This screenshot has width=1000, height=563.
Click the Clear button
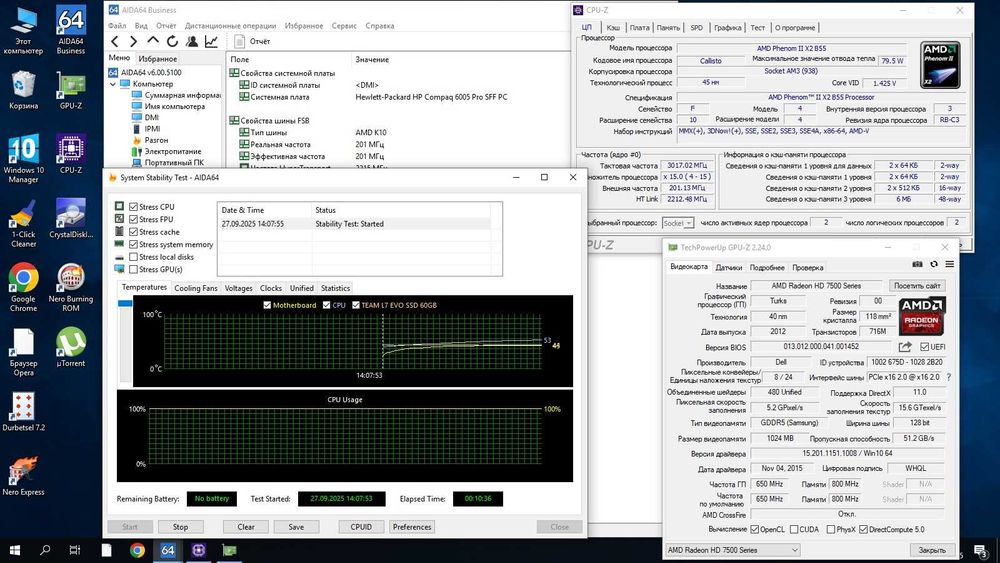pos(246,527)
